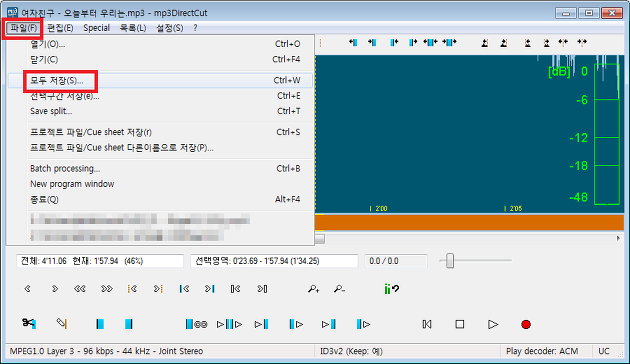Click the 선택영역 selection range field
This screenshot has width=630, height=364.
pyautogui.click(x=274, y=261)
